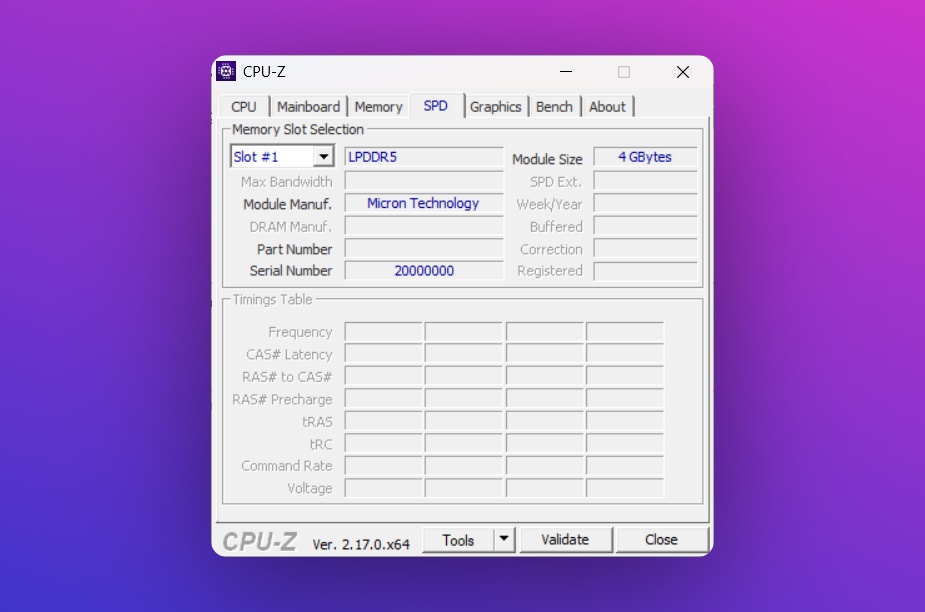Image resolution: width=925 pixels, height=612 pixels.
Task: Open the Graphics tab
Action: tap(496, 107)
